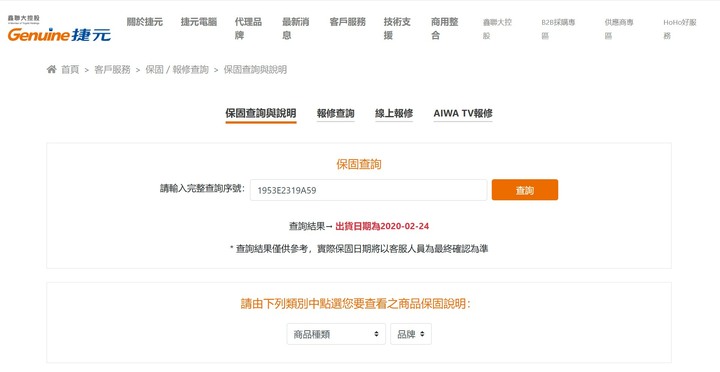Click the 查詢結果僅供參考 disclaimer text
The height and width of the screenshot is (372, 720).
pos(359,249)
